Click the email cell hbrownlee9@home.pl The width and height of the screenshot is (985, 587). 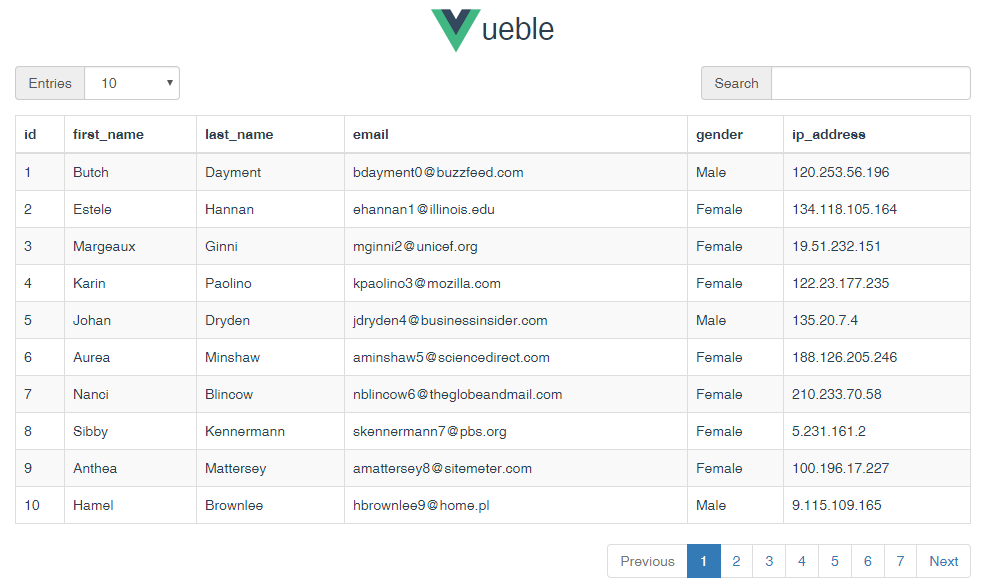(x=421, y=505)
